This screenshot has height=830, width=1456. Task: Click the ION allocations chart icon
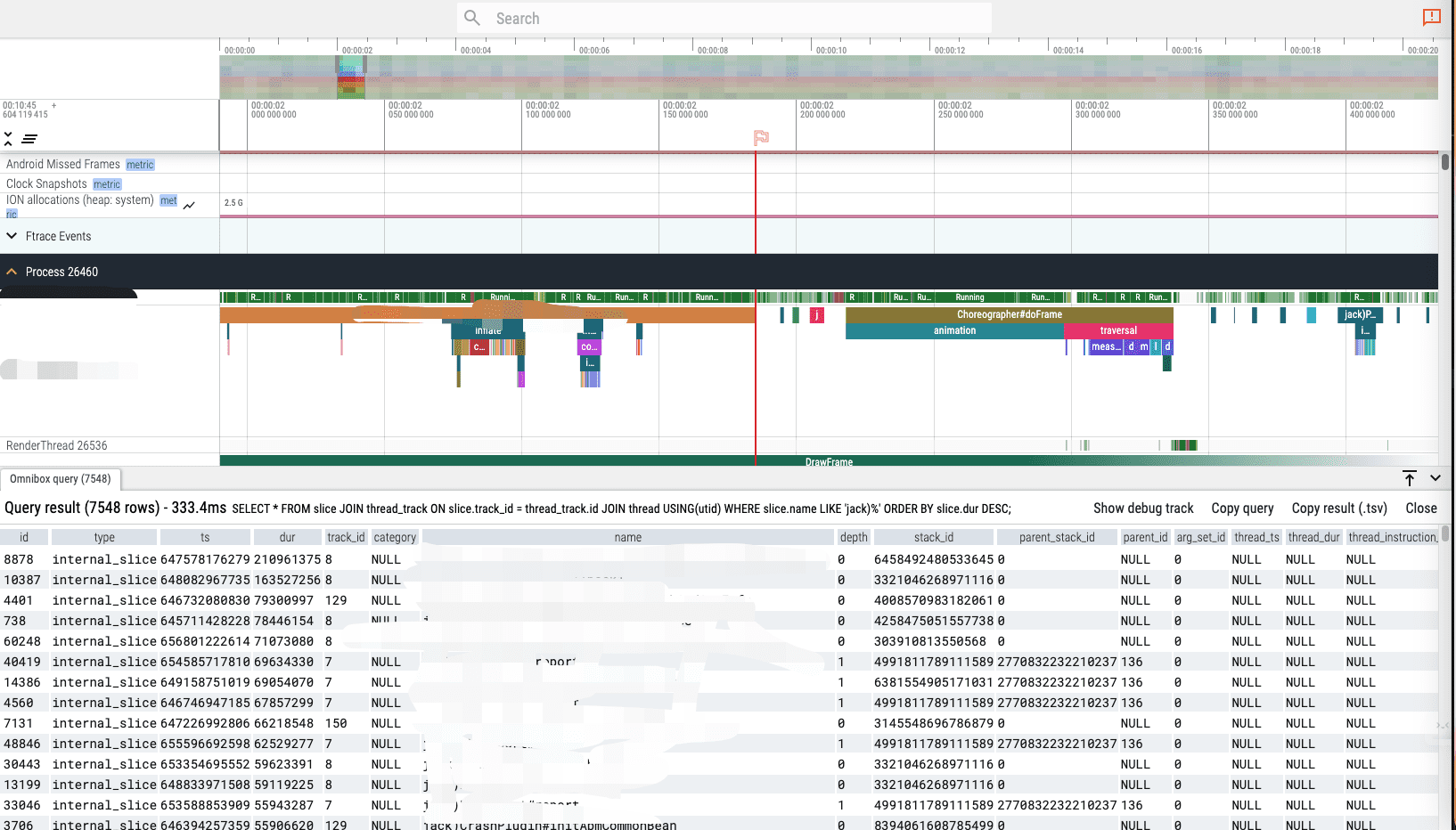[189, 205]
